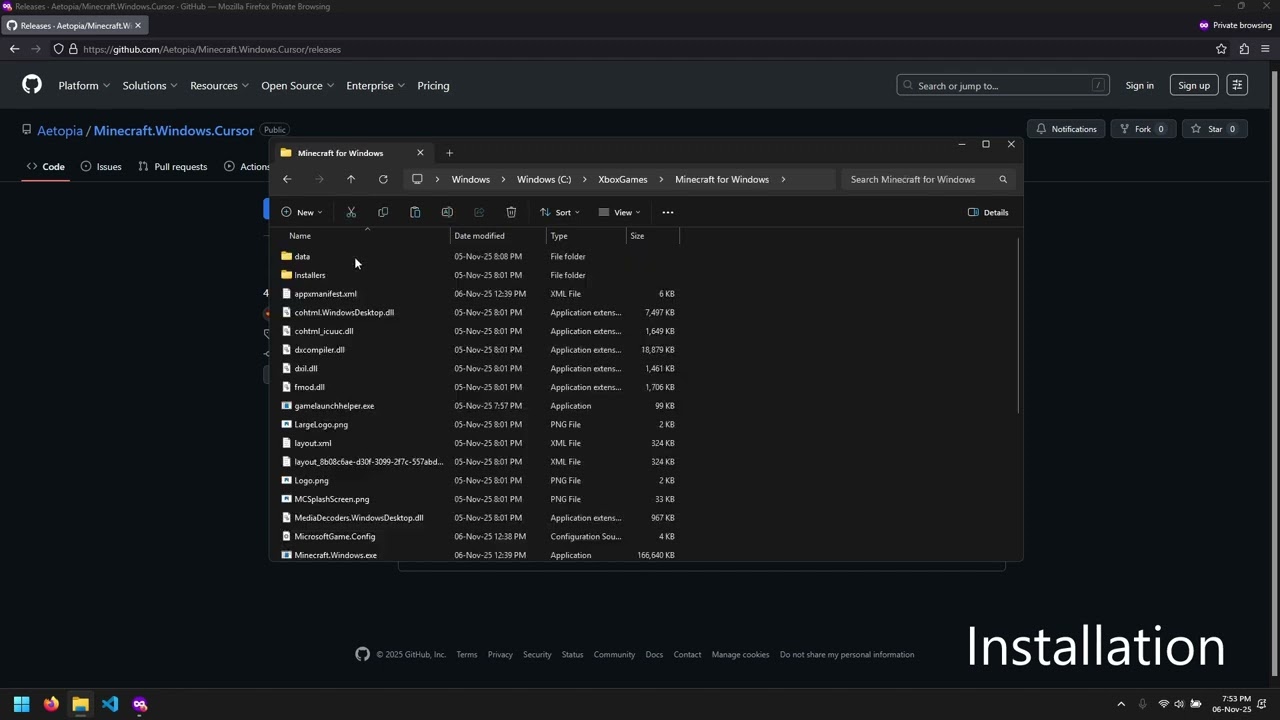Open the GitHub Platform dropdown
The image size is (1280, 720).
point(84,85)
